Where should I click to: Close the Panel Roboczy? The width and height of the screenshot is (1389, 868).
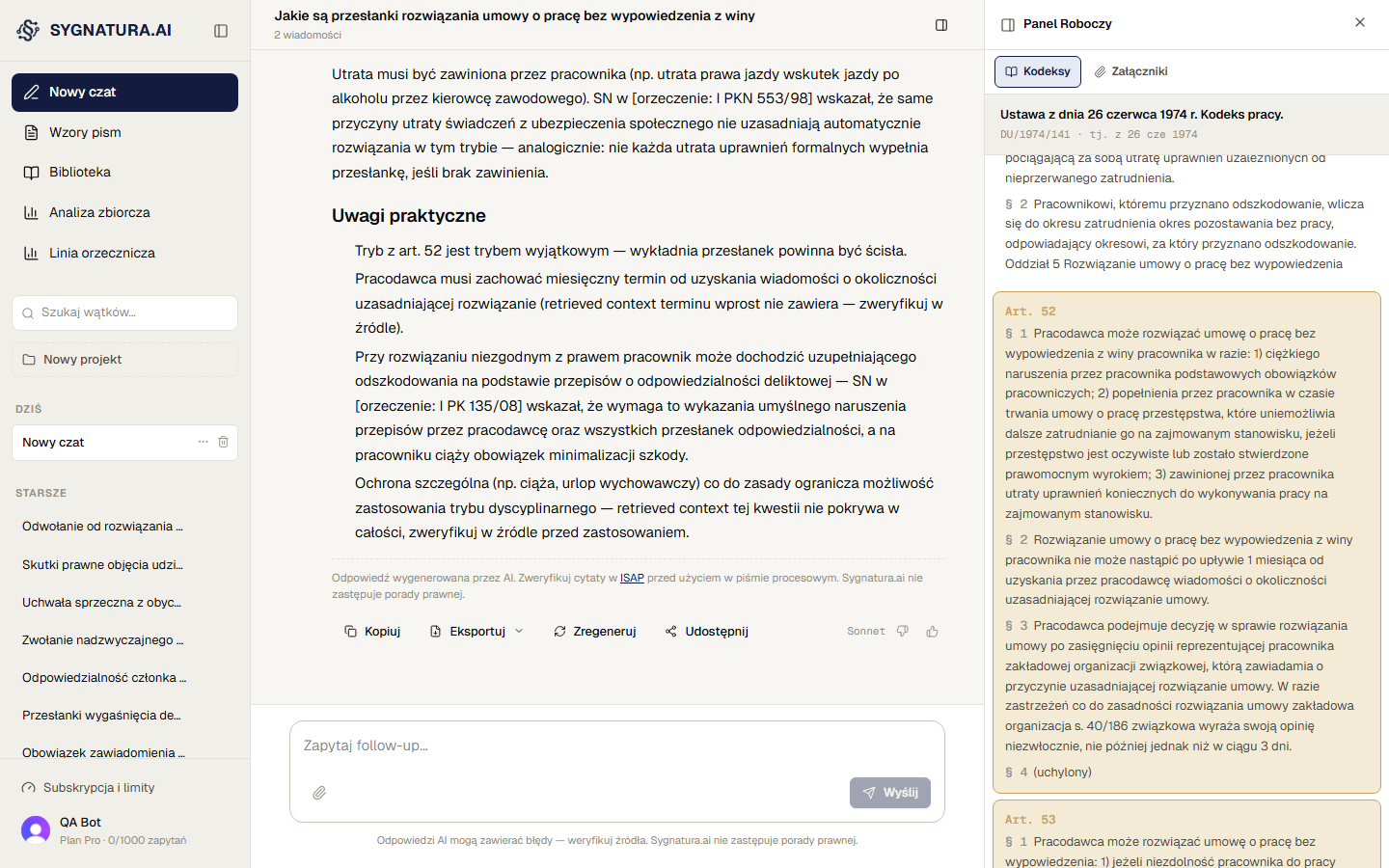point(1360,23)
